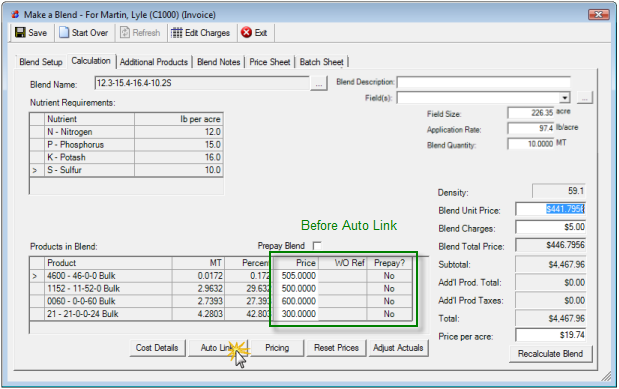Click the Field Size input field
This screenshot has width=619, height=389.
click(531, 113)
